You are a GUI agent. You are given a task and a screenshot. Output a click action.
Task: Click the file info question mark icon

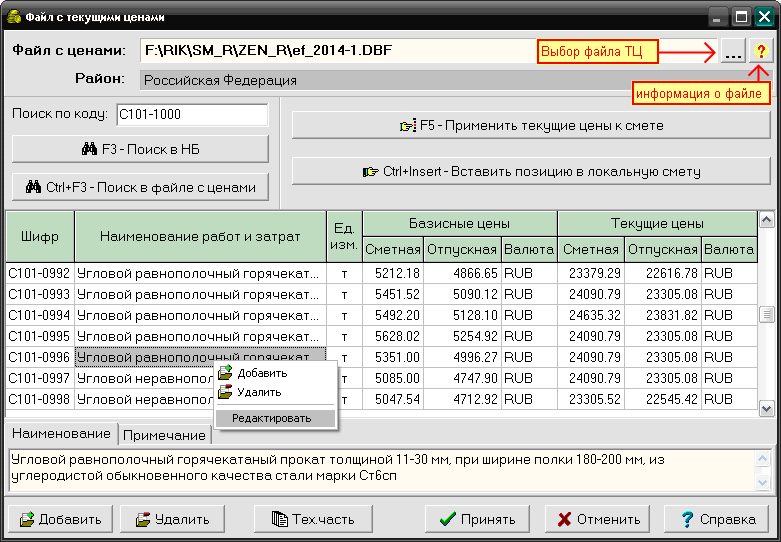point(760,51)
